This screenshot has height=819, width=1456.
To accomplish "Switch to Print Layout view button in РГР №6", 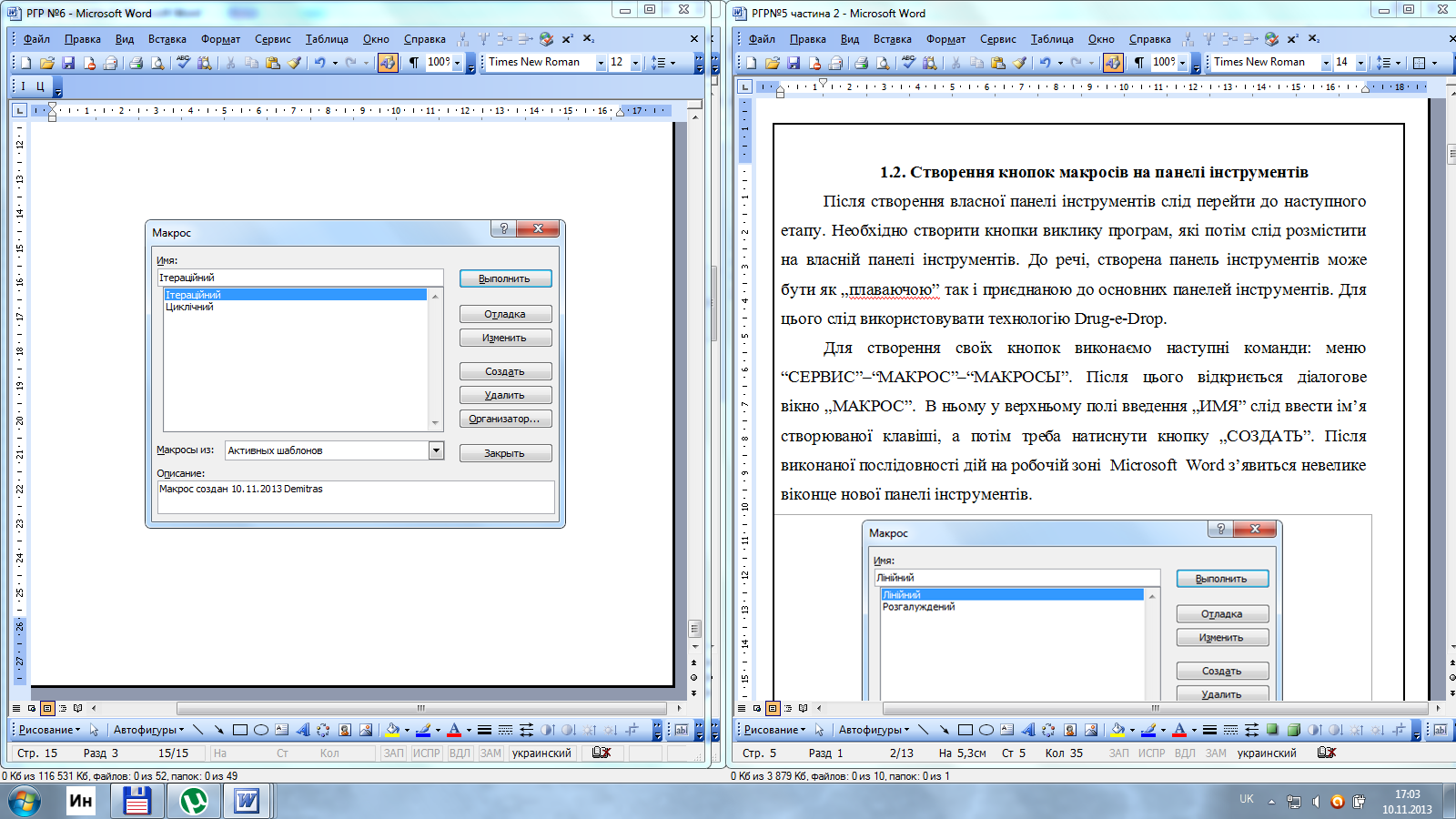I will (47, 708).
